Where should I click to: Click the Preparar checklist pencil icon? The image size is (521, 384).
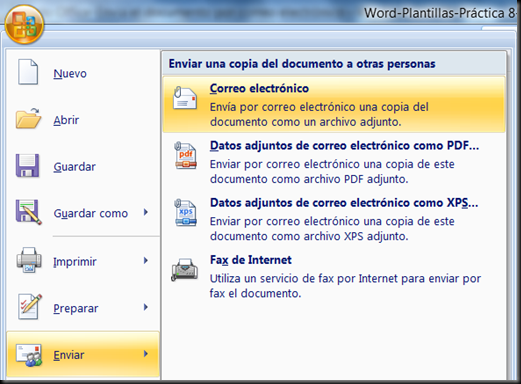pyautogui.click(x=30, y=307)
